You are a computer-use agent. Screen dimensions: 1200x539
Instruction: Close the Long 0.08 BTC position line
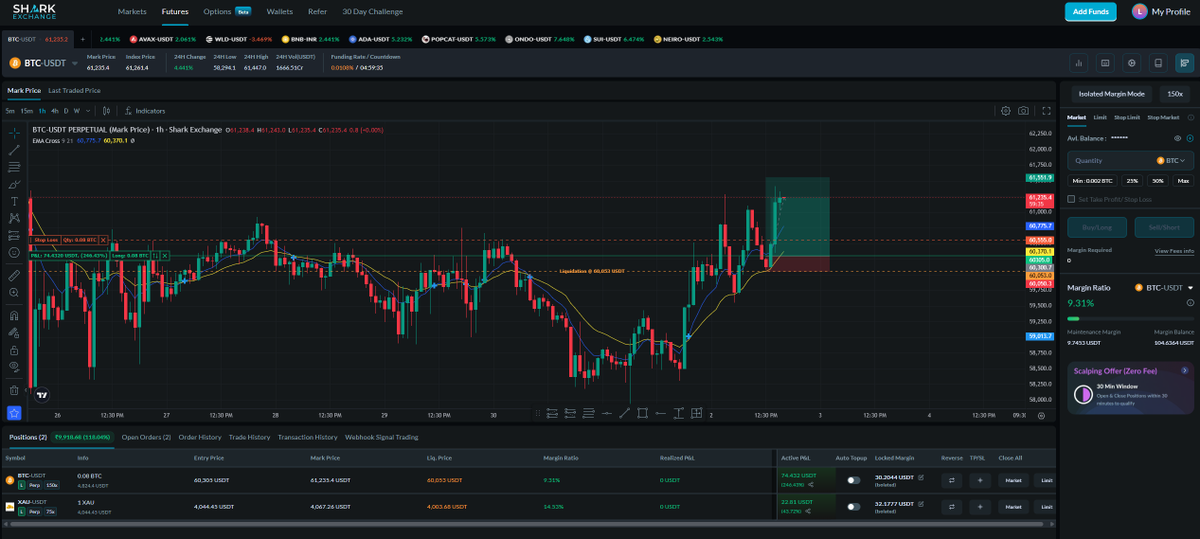pyautogui.click(x=166, y=256)
